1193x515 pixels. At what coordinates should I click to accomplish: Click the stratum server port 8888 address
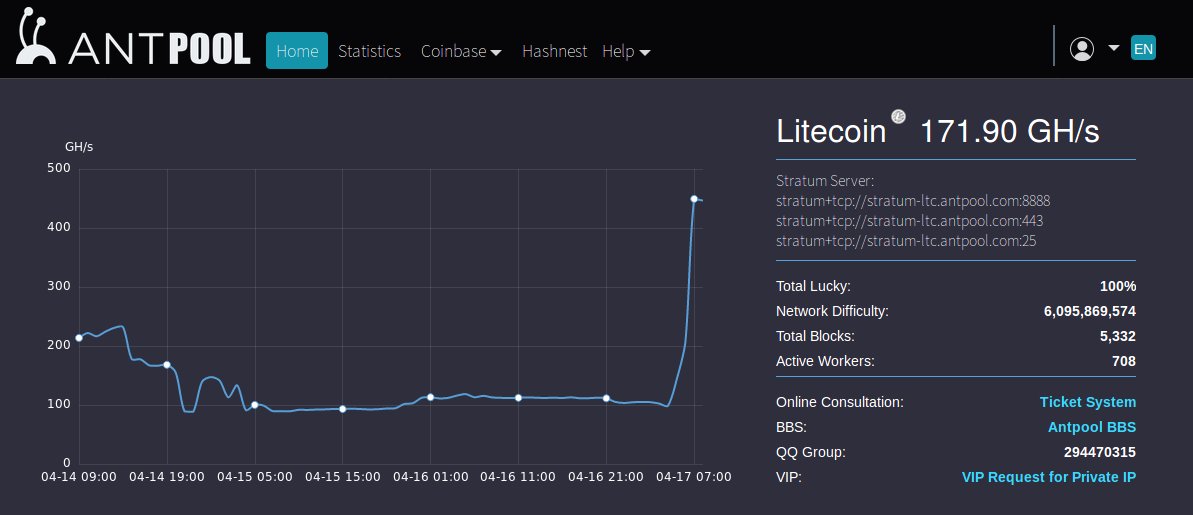coord(913,201)
